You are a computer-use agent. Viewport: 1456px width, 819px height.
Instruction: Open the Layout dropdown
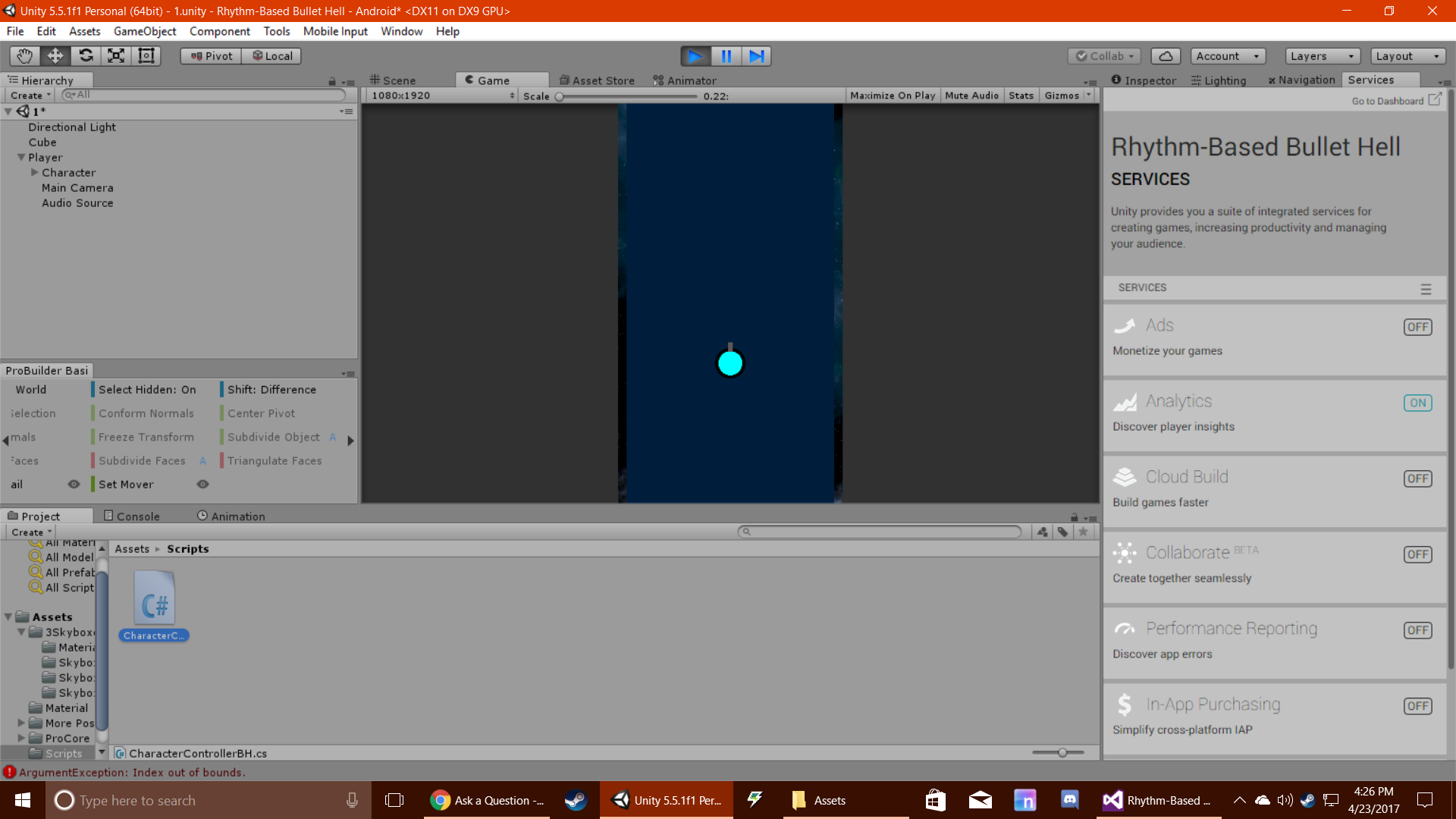pos(1407,56)
